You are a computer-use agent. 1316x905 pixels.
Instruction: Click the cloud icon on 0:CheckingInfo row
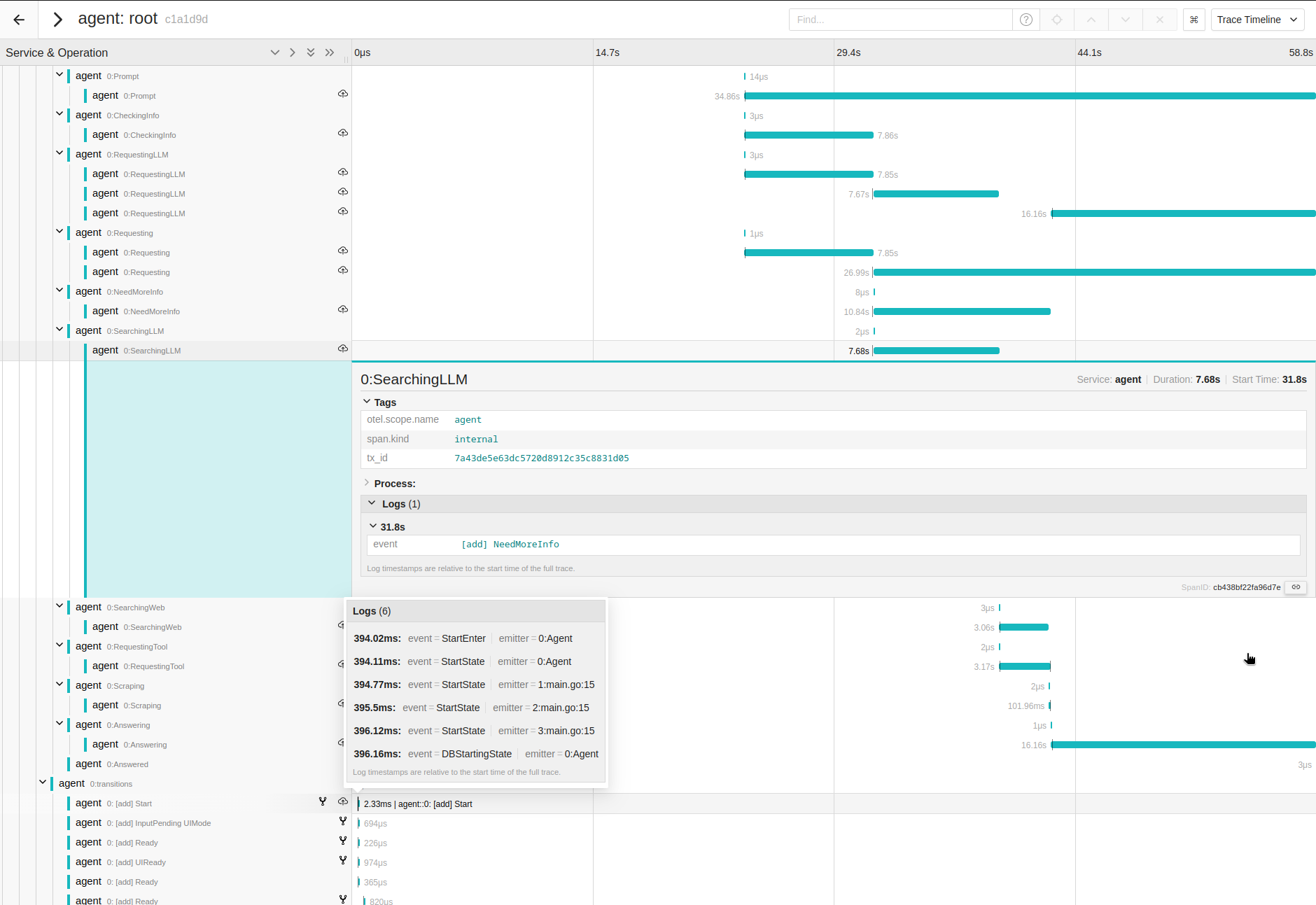343,133
